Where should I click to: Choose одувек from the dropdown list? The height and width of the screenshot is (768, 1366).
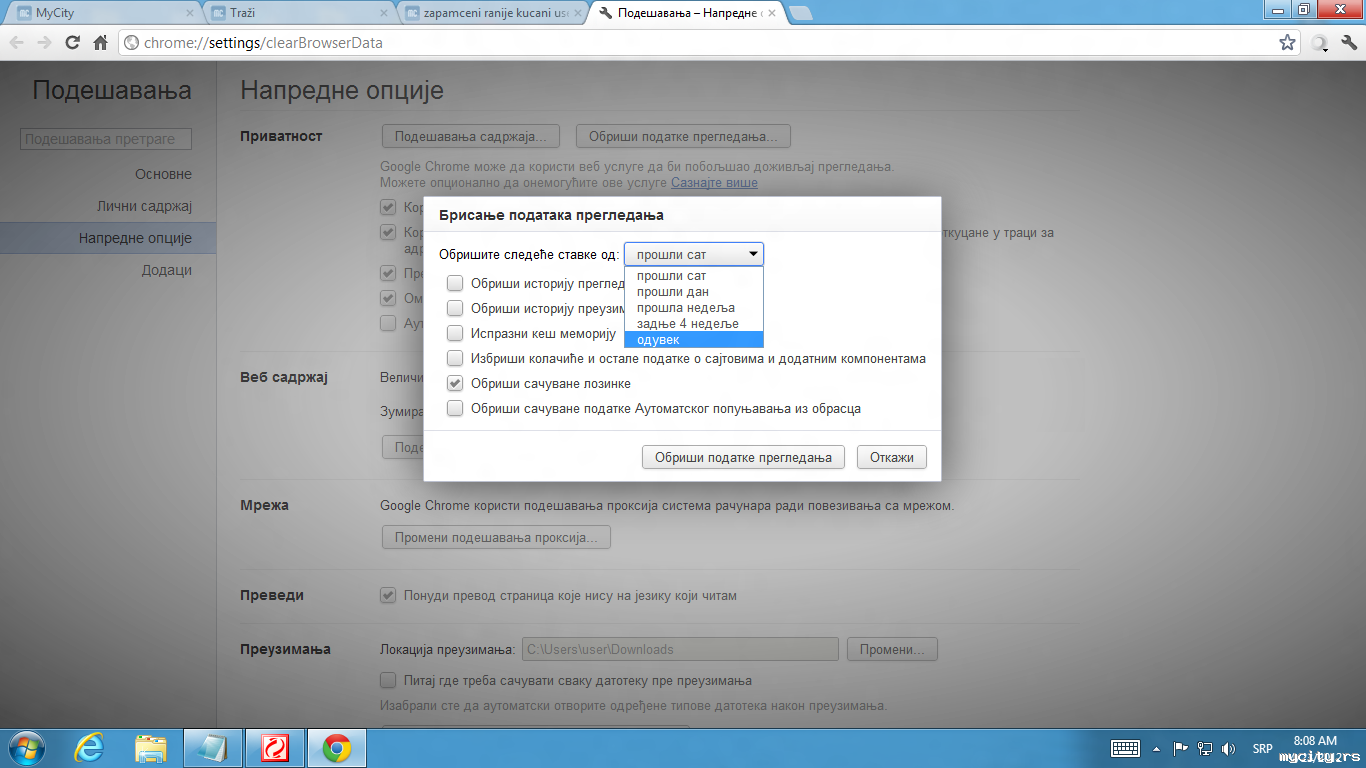pos(694,339)
